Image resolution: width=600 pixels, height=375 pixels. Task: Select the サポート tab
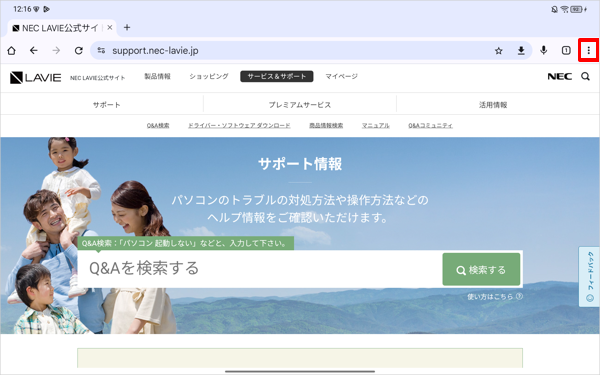coord(106,104)
